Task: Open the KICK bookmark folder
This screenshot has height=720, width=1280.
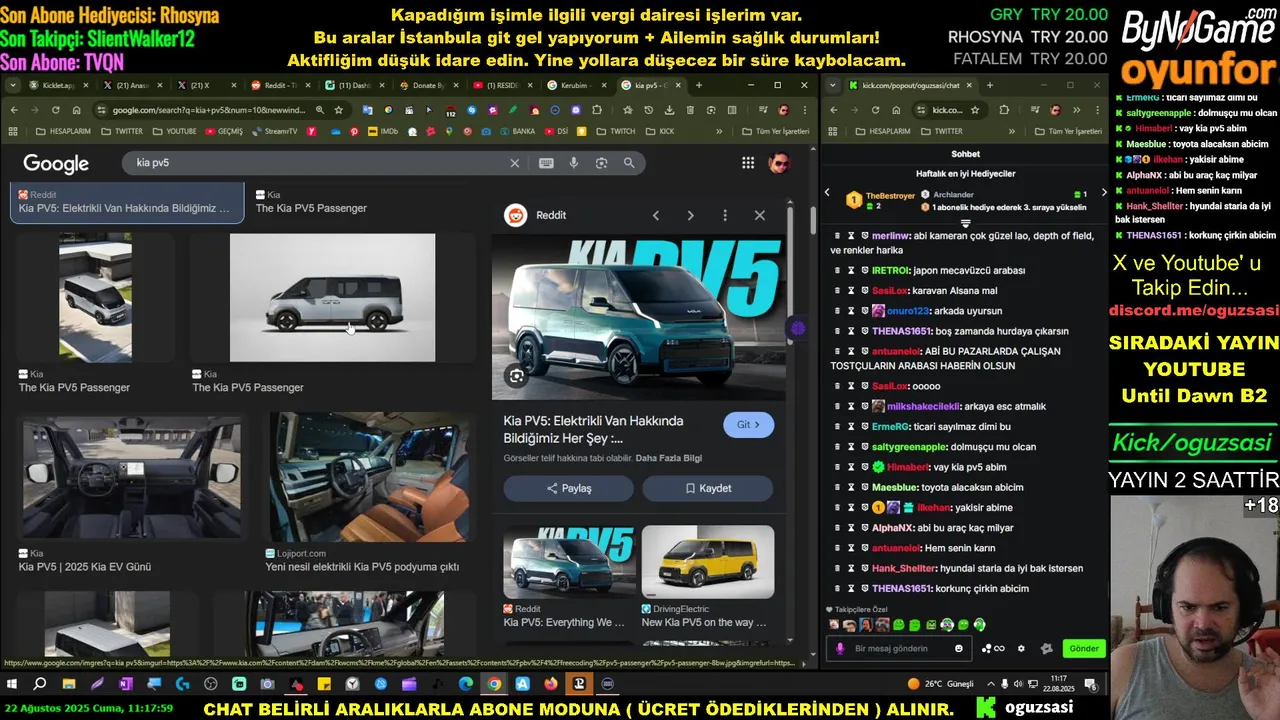Action: click(659, 131)
